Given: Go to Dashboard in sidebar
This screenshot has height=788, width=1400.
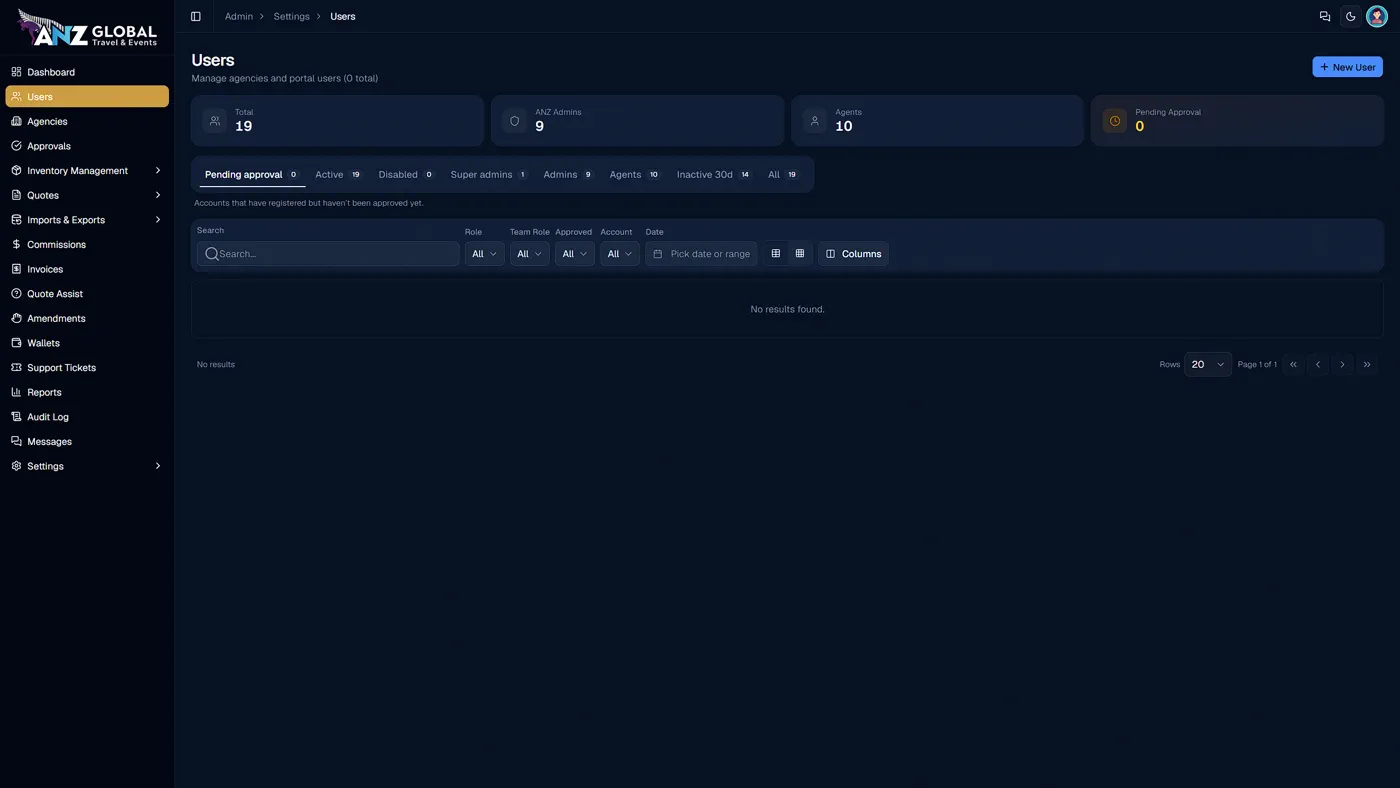Looking at the screenshot, I should pos(87,72).
